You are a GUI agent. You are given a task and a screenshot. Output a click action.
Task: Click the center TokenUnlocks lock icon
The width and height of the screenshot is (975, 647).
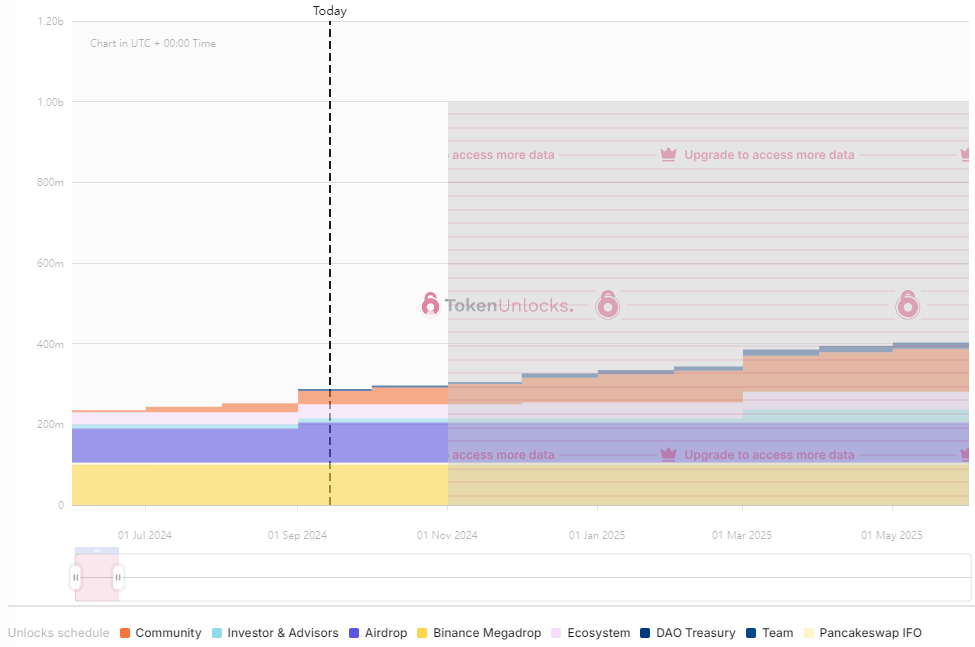[x=608, y=304]
